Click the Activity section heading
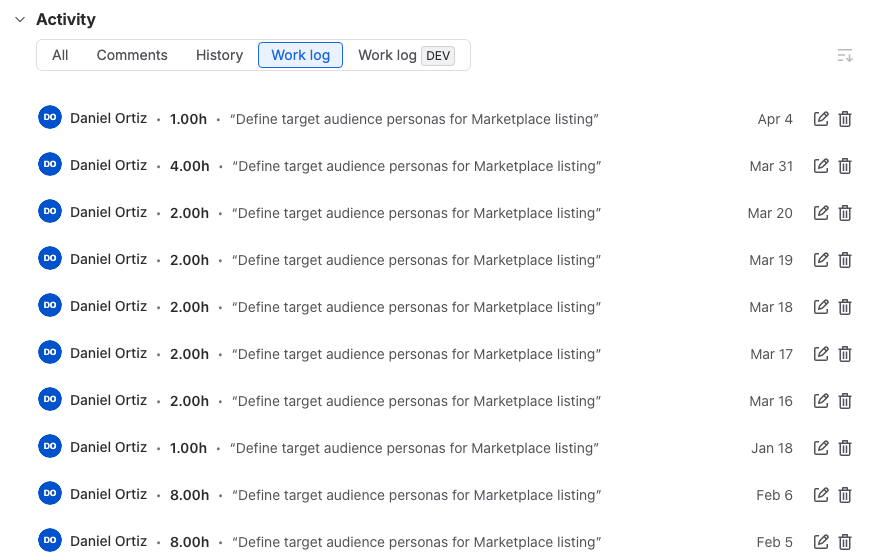 [x=66, y=20]
